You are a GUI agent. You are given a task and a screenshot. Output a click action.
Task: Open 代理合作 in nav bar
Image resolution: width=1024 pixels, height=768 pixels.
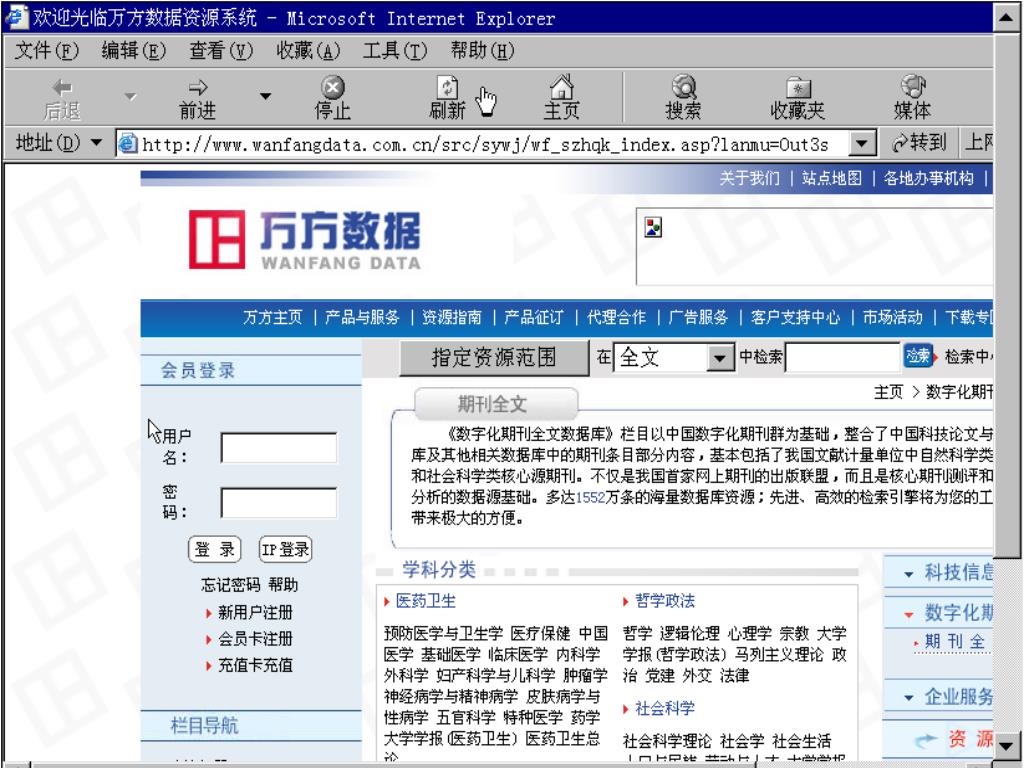point(616,317)
